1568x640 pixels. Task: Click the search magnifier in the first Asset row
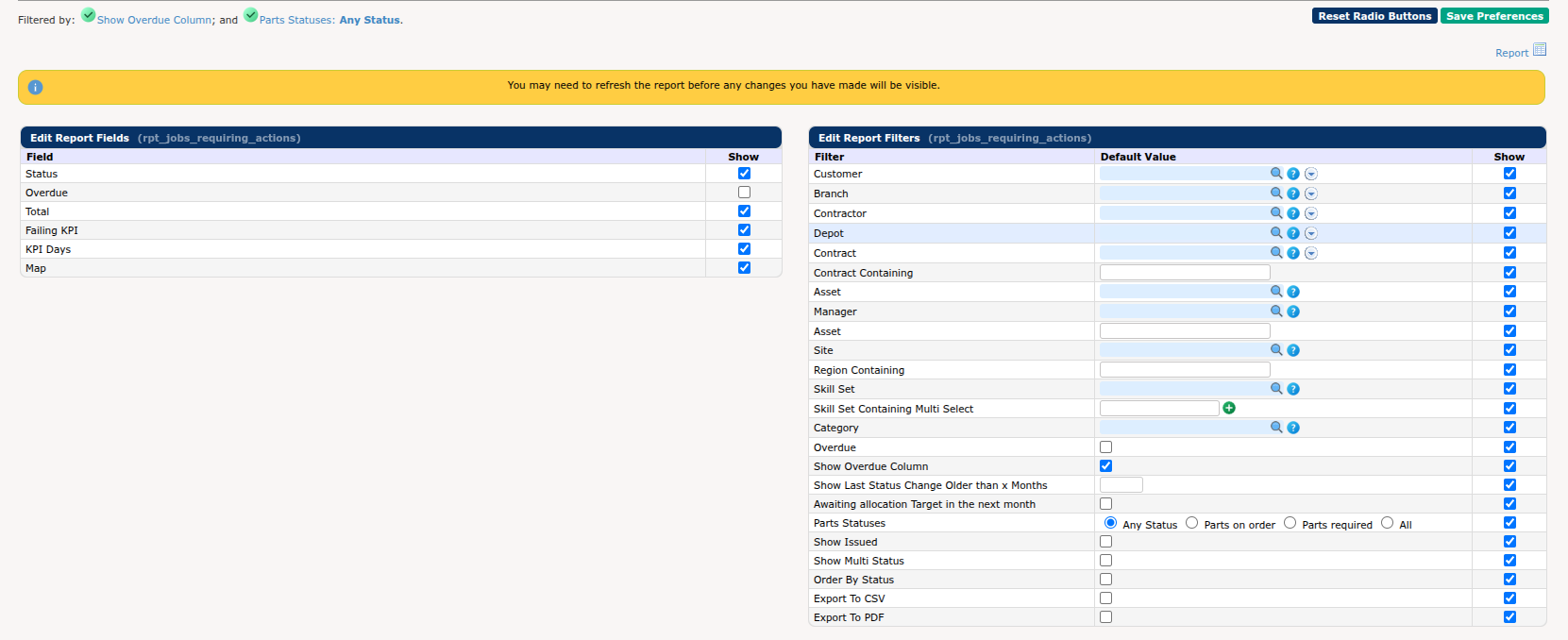1276,292
